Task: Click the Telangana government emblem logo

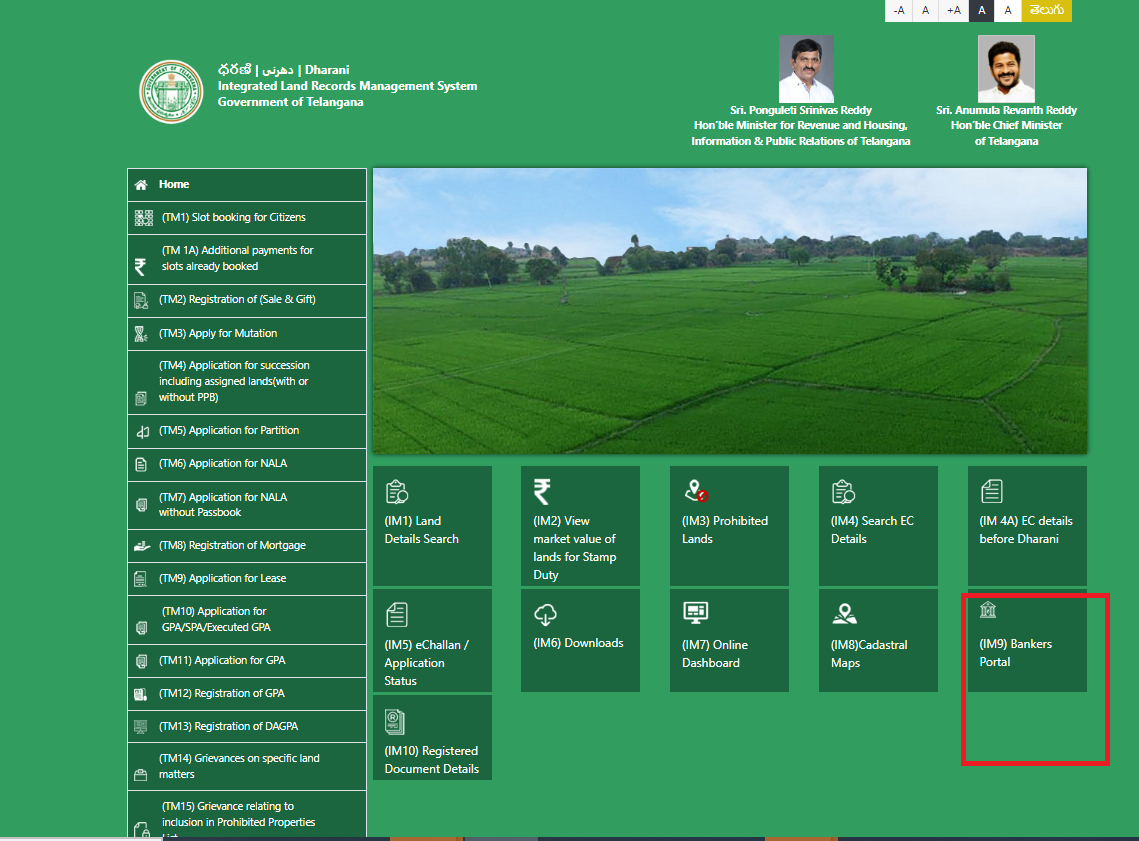Action: click(171, 92)
